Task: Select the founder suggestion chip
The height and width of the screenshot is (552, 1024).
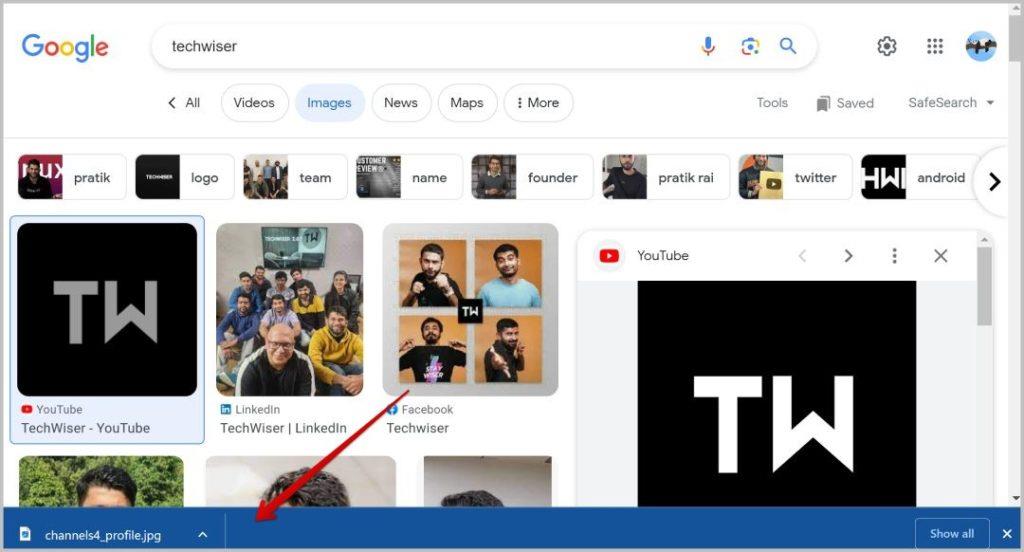Action: [532, 177]
